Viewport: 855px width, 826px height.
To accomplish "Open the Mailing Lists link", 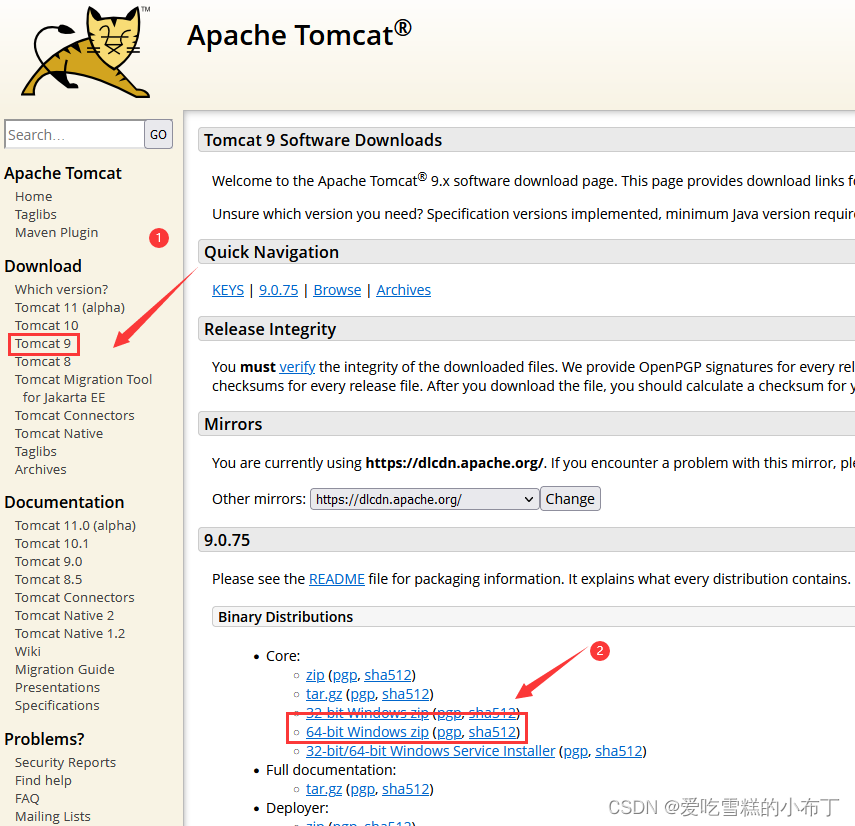I will coord(53,816).
